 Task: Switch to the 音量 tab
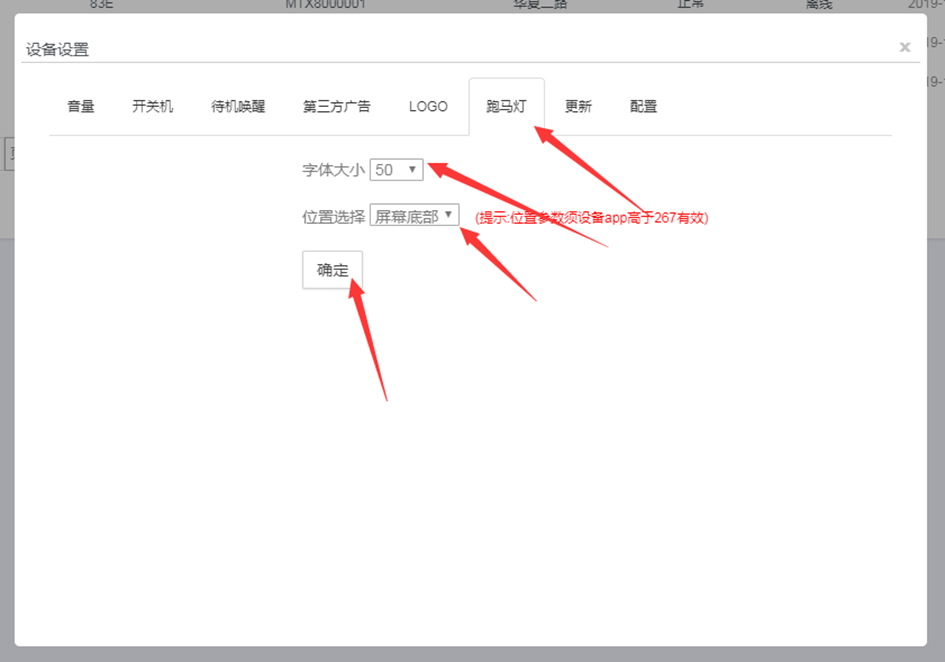(x=81, y=106)
